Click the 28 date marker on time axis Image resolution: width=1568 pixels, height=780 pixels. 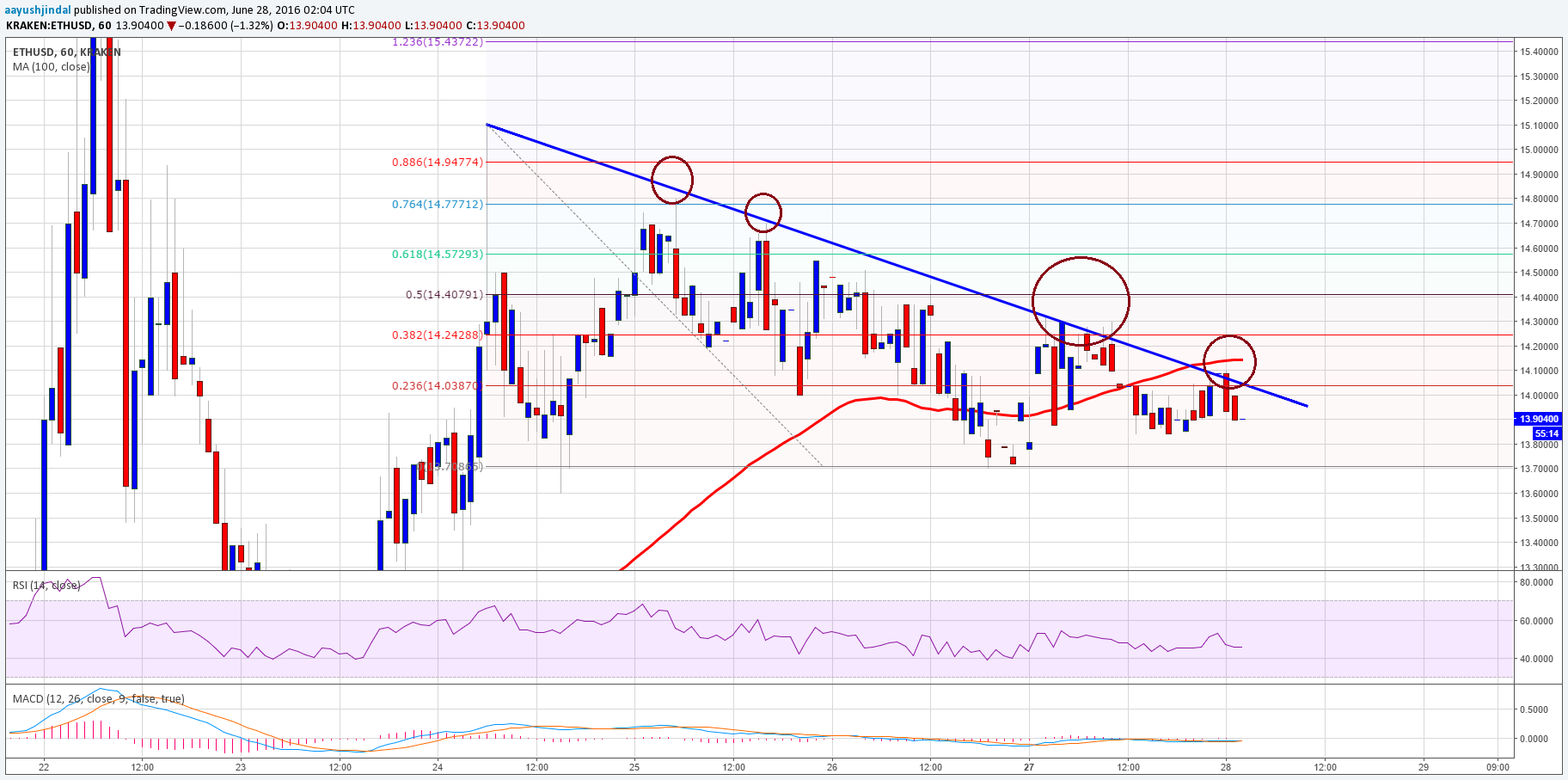1226,766
